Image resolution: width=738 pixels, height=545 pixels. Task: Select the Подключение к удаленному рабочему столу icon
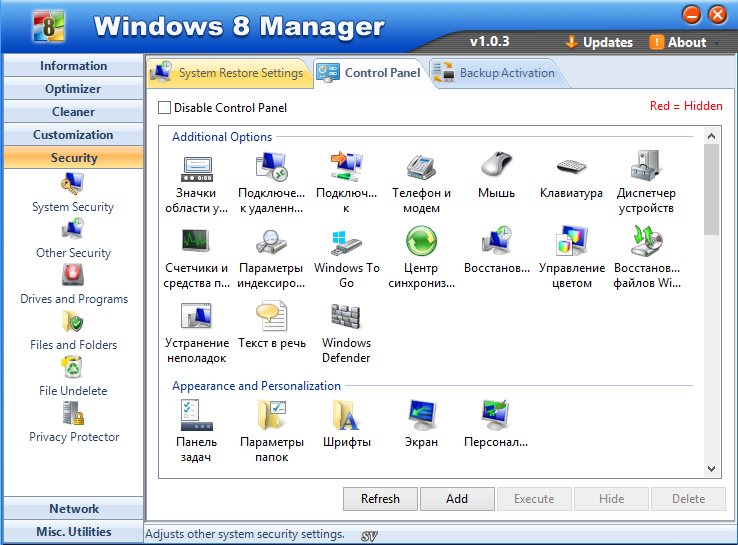(x=271, y=168)
